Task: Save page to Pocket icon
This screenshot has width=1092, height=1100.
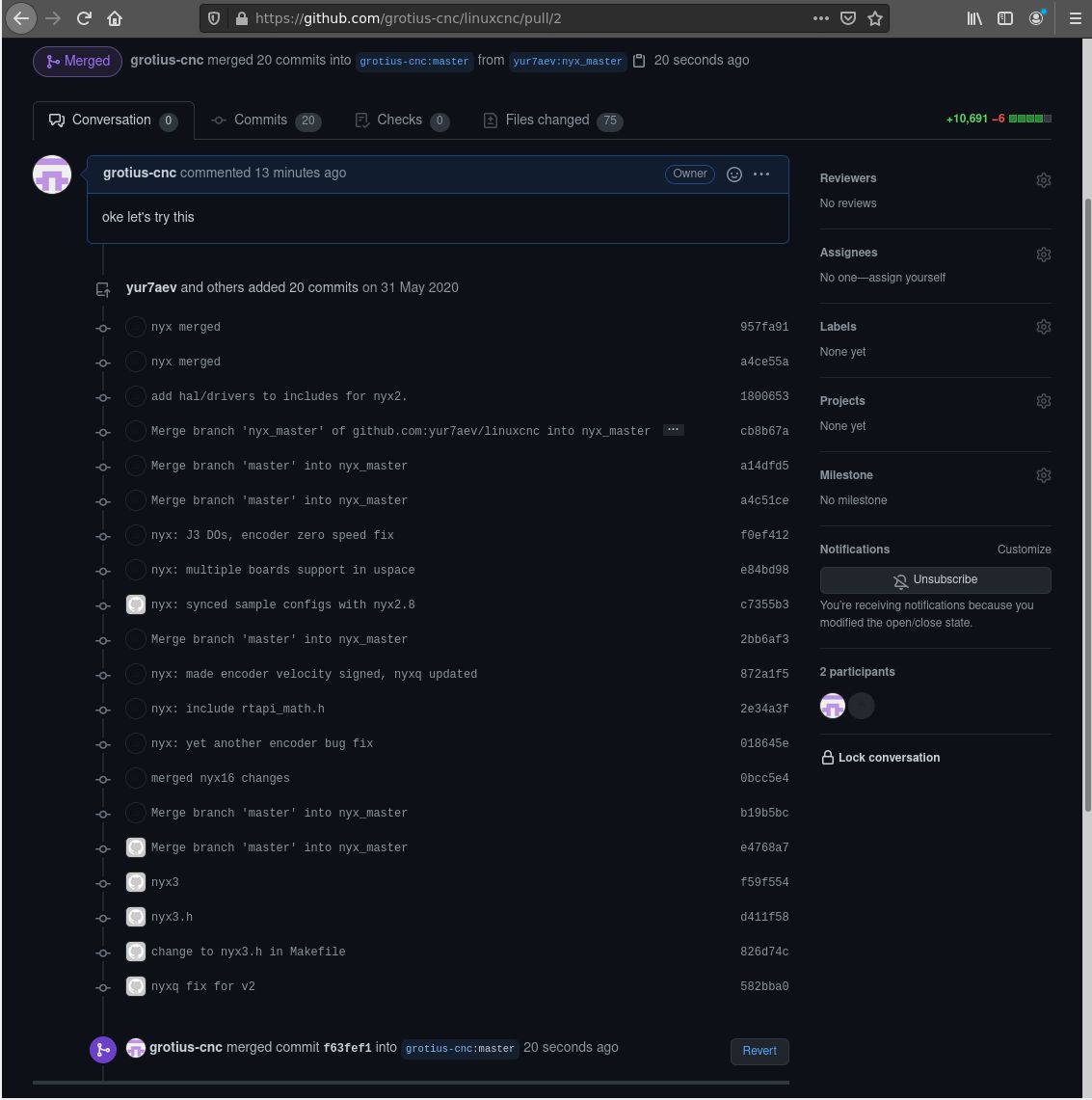Action: pos(848,18)
